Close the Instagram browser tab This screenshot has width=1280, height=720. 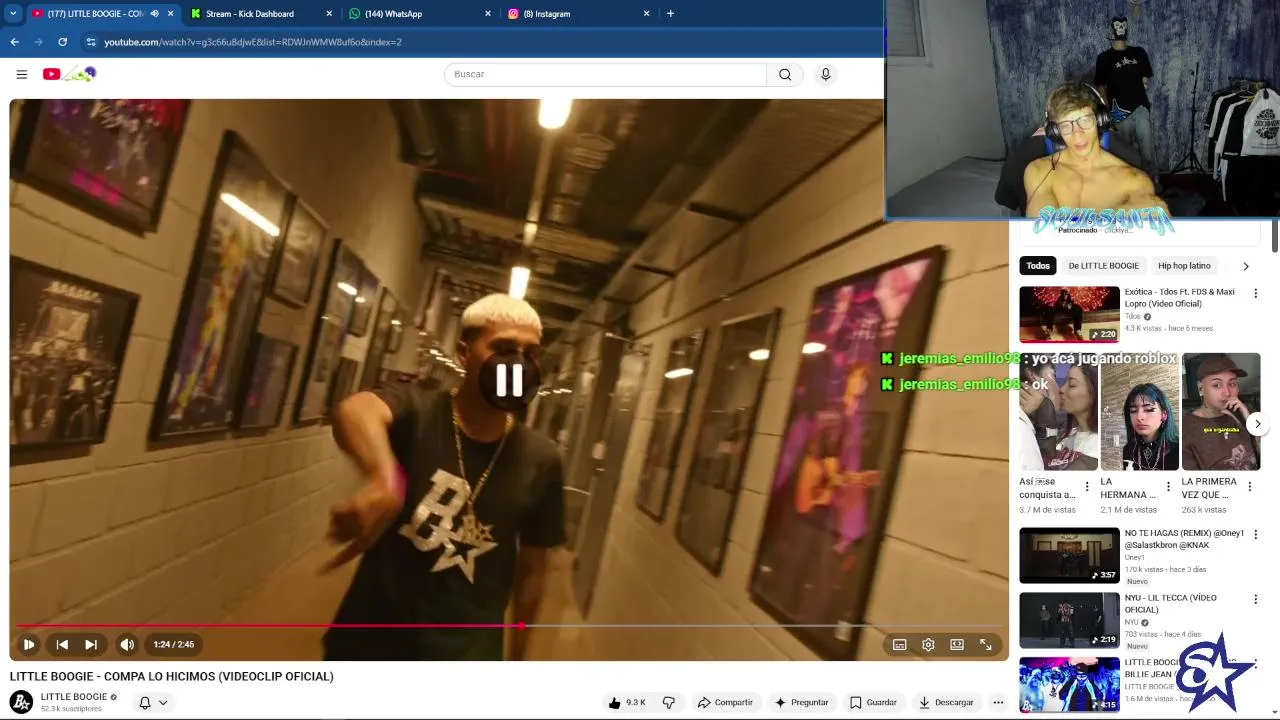[646, 14]
